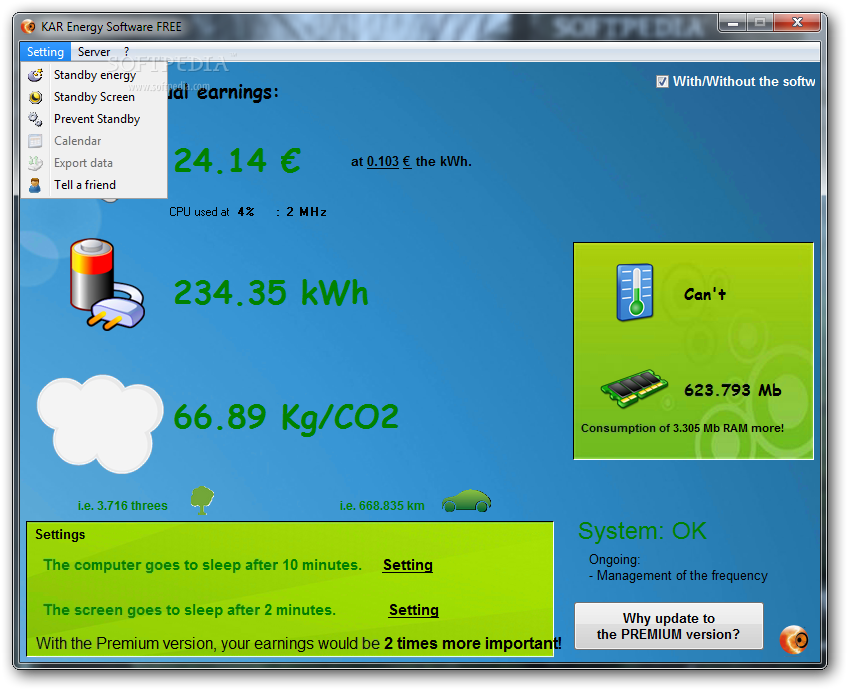Click the 'CPU used at 4%' text
This screenshot has height=690, width=848.
point(211,212)
